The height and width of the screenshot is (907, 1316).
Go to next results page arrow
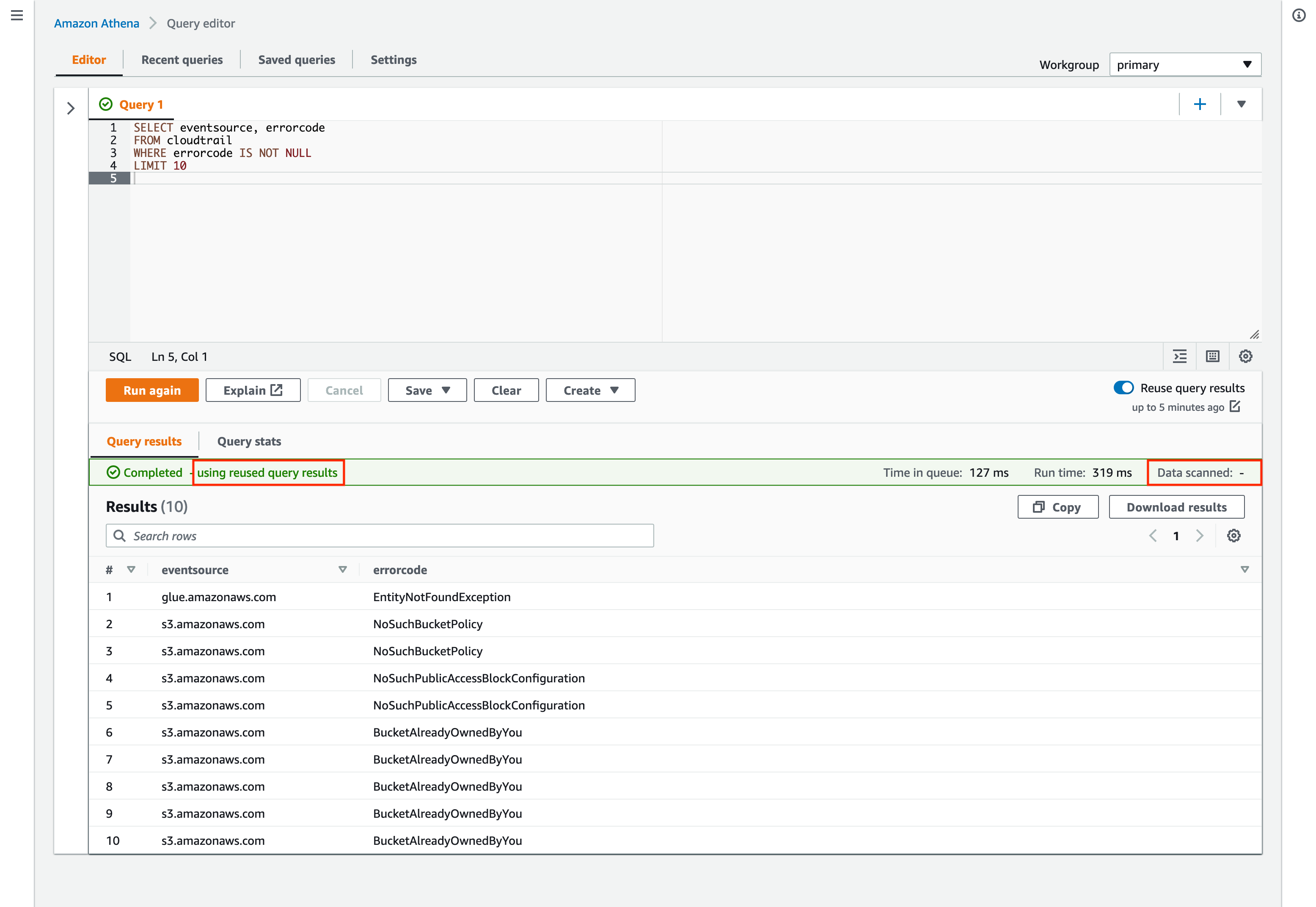click(1200, 536)
